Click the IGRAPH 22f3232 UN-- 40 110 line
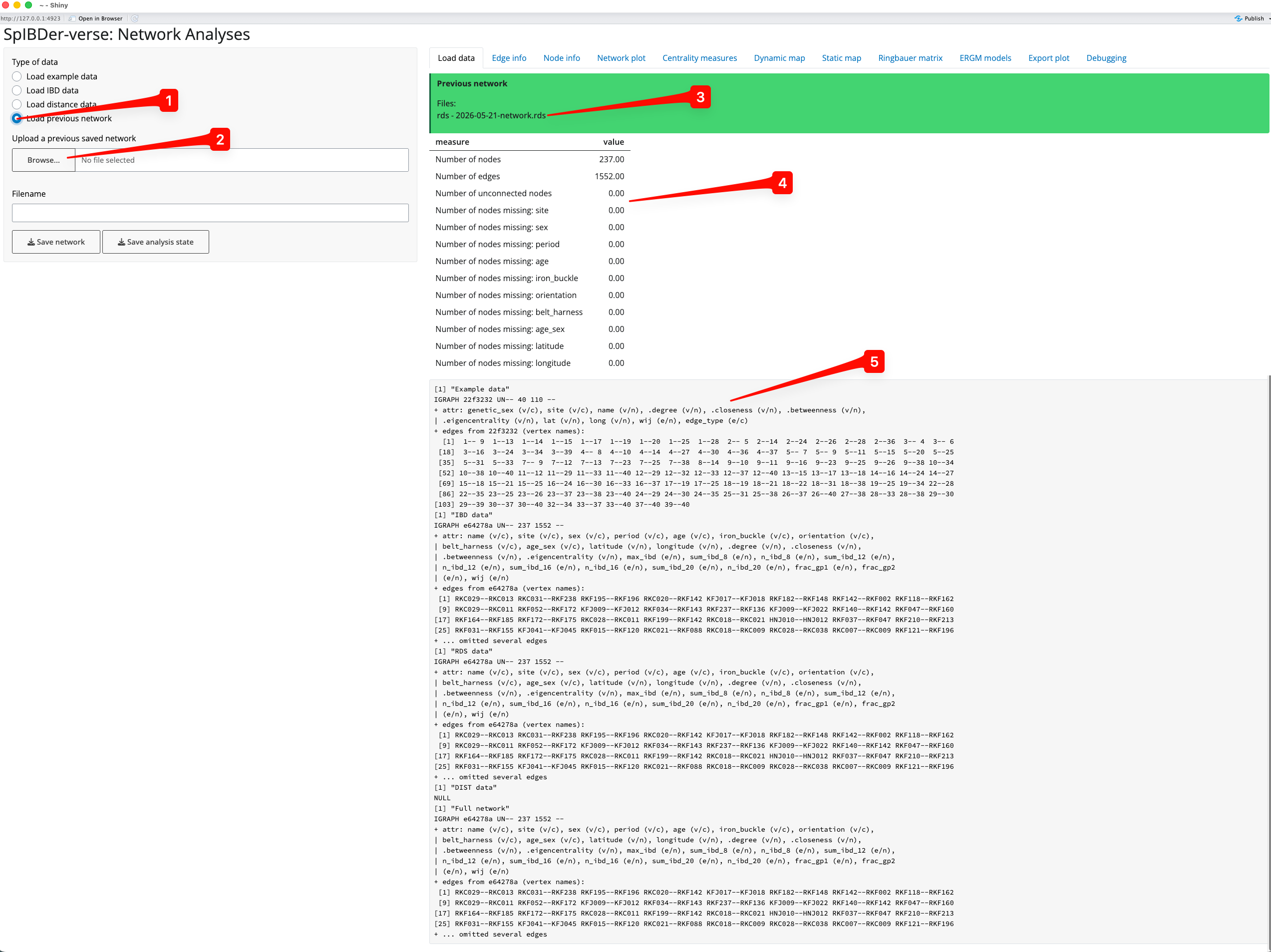This screenshot has height=952, width=1271. (495, 399)
